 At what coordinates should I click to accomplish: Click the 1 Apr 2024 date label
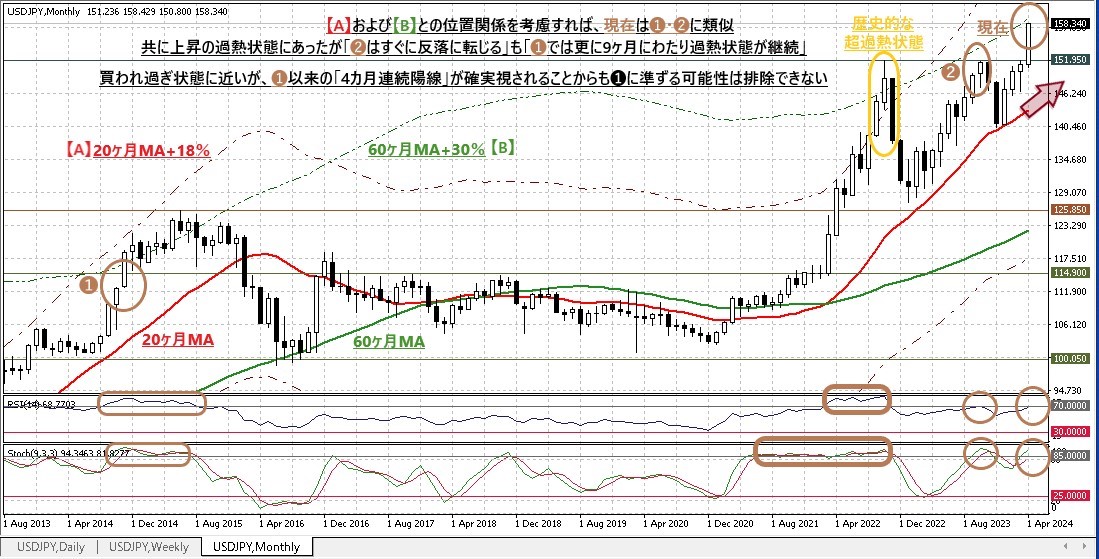tap(1051, 523)
